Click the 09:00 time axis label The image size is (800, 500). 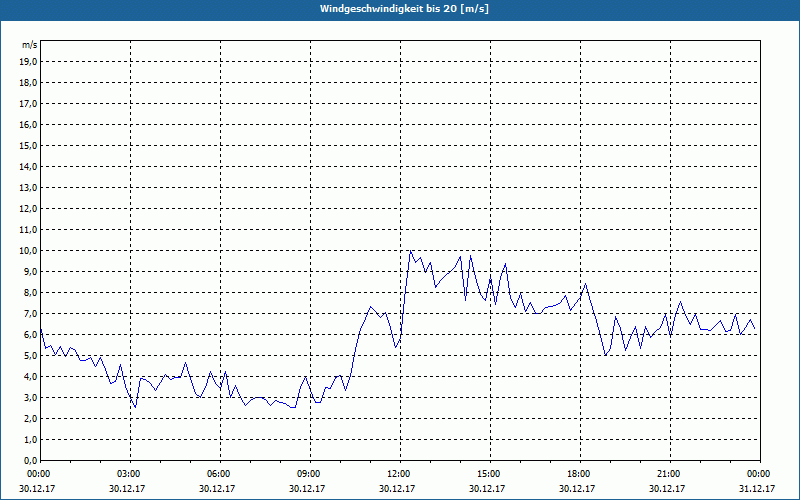(310, 474)
